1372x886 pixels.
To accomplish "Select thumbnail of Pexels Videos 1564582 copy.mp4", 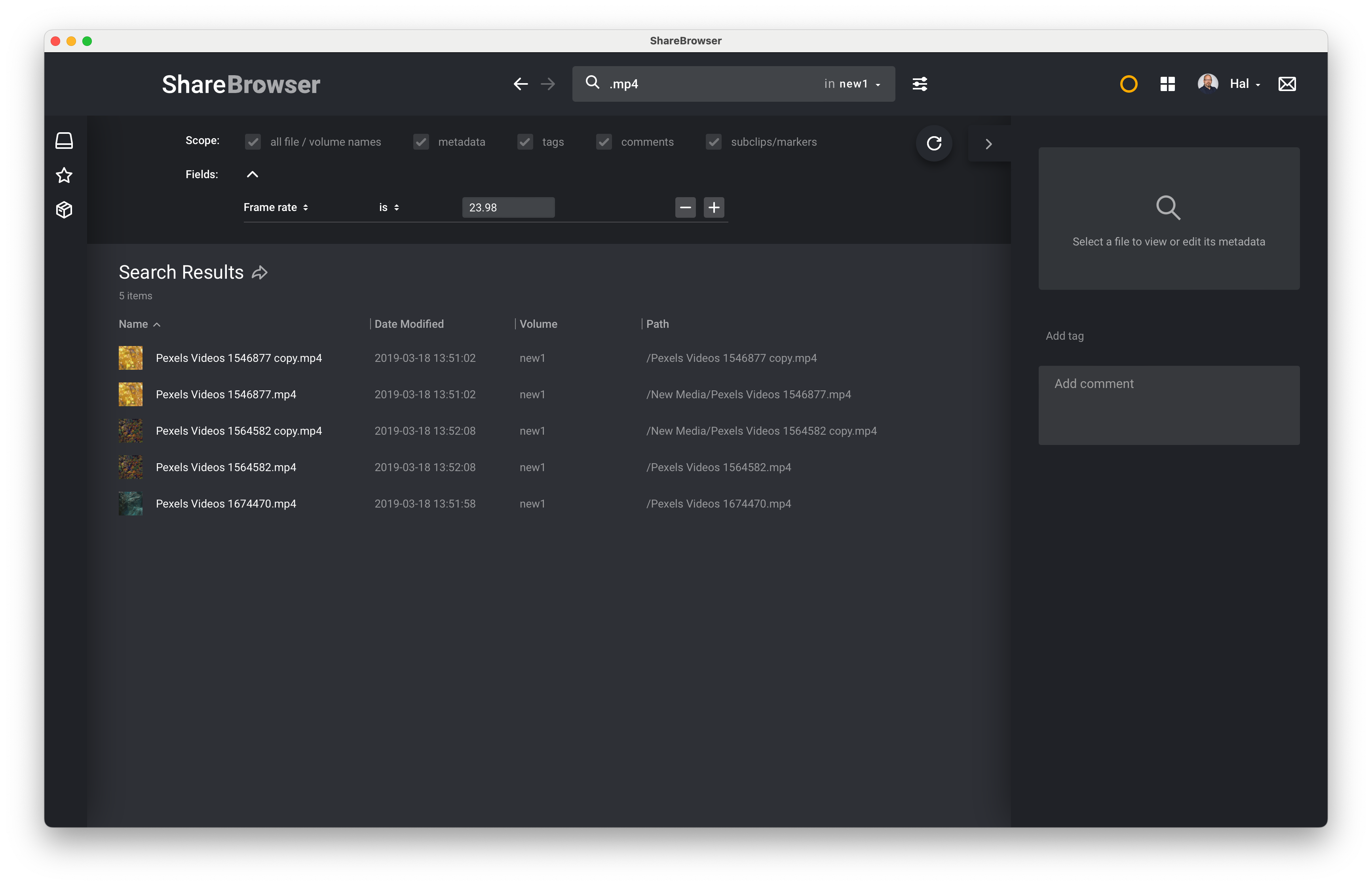I will pyautogui.click(x=131, y=431).
